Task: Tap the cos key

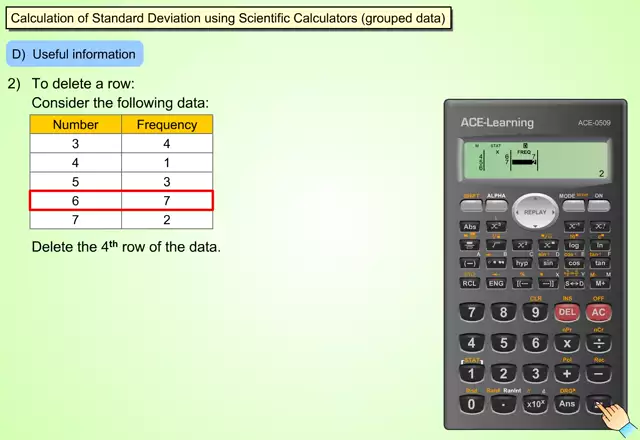Action: 574,263
